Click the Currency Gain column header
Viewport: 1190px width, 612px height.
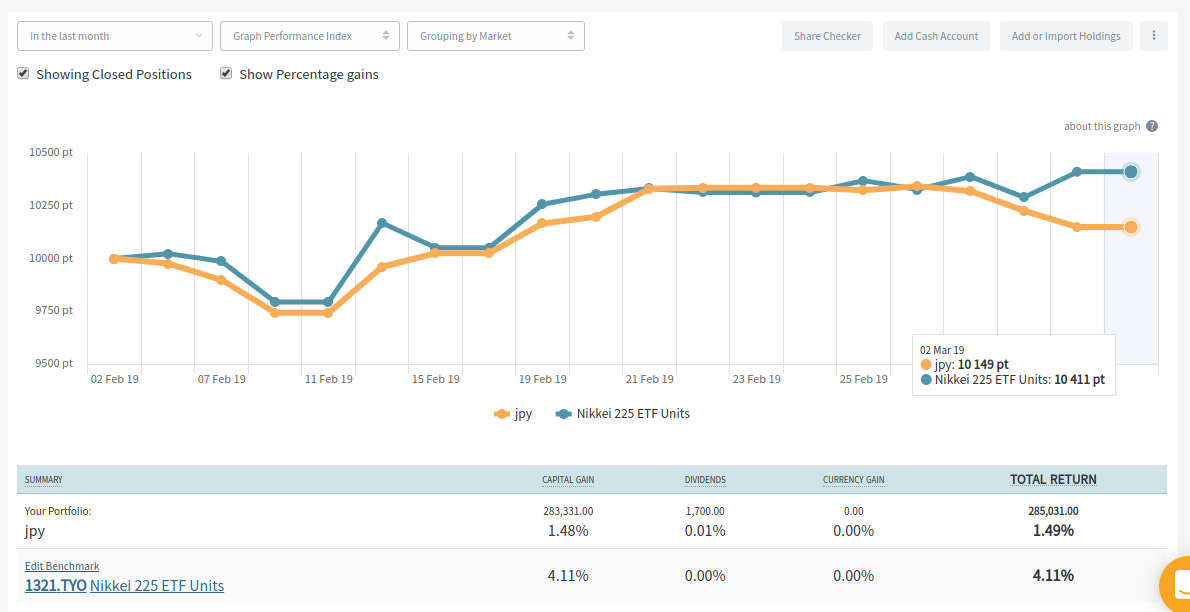click(853, 480)
